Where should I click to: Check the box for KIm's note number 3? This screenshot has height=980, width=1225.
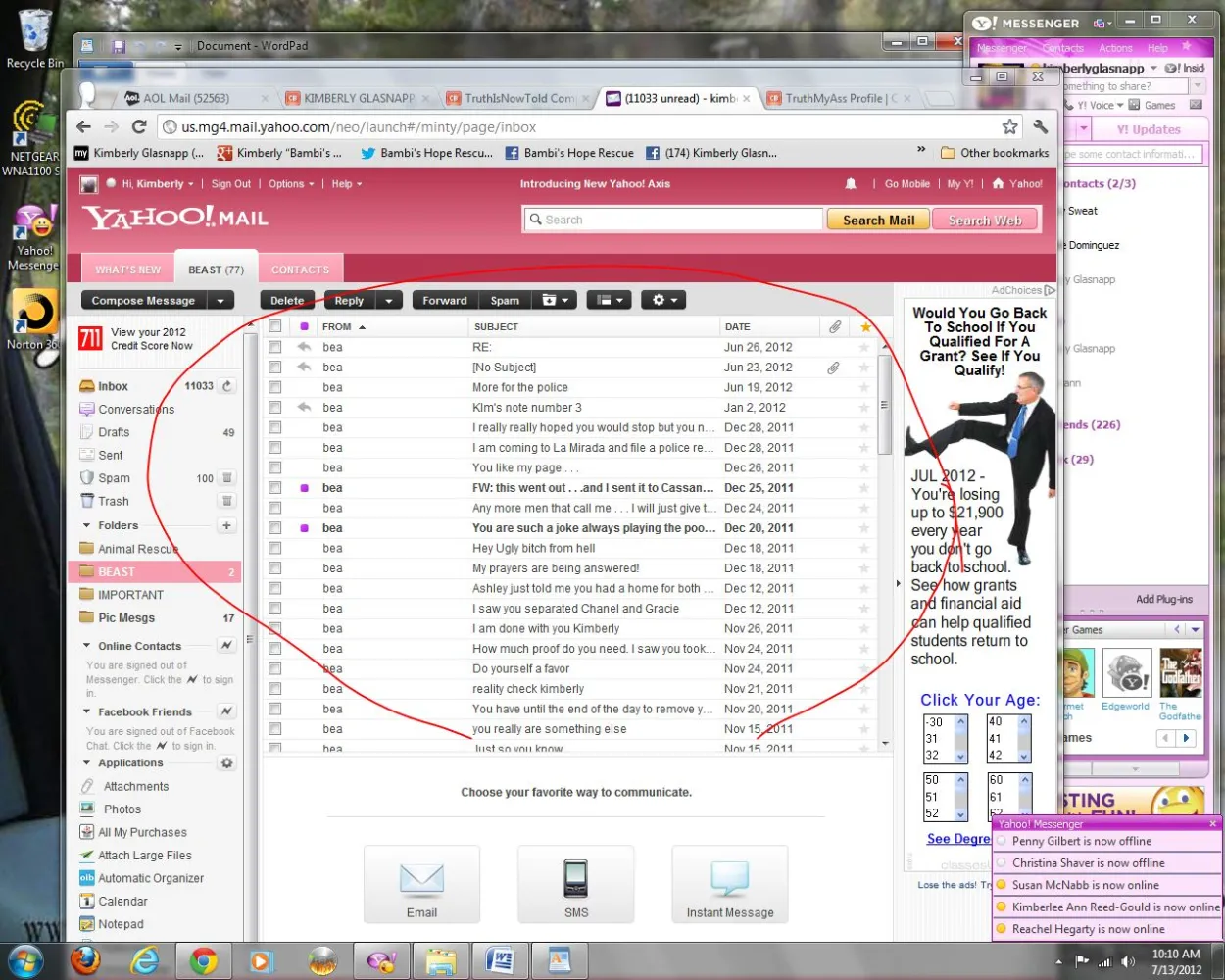pos(275,408)
